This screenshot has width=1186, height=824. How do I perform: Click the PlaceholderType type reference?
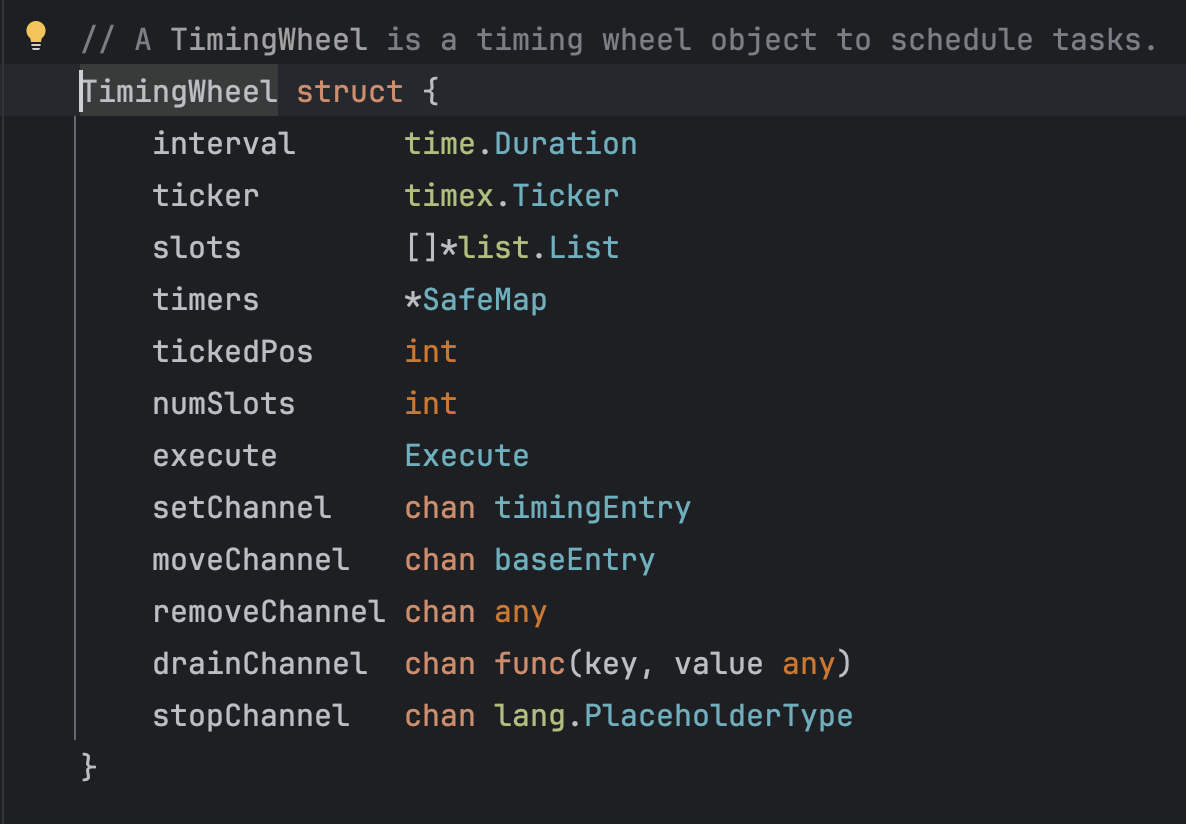(x=718, y=716)
